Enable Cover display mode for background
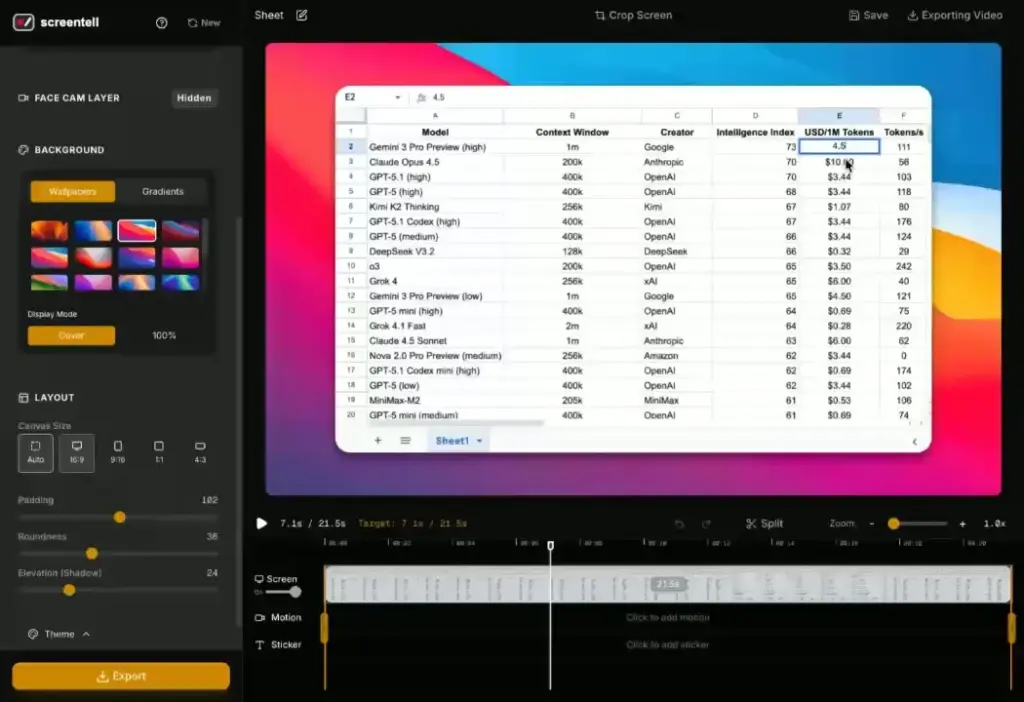Image resolution: width=1024 pixels, height=702 pixels. pyautogui.click(x=70, y=336)
